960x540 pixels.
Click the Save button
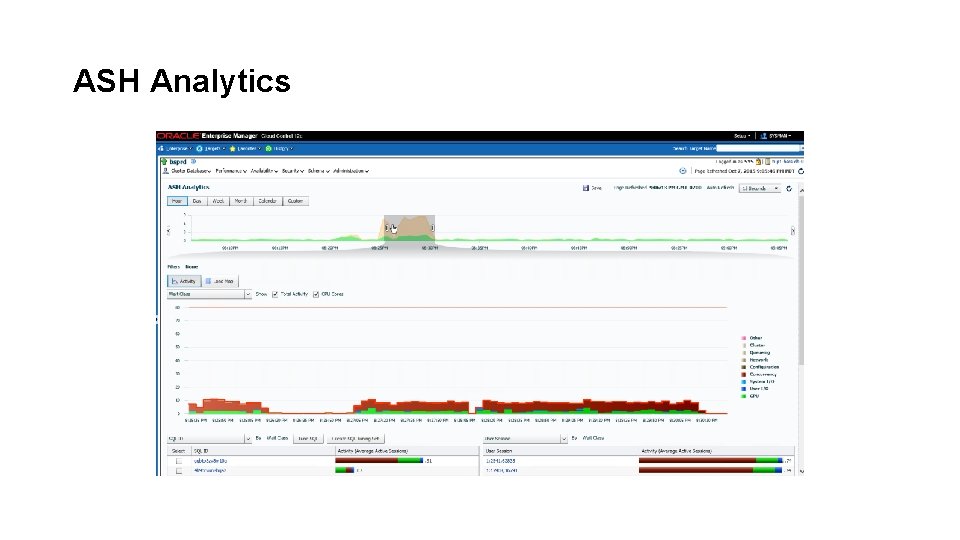592,188
